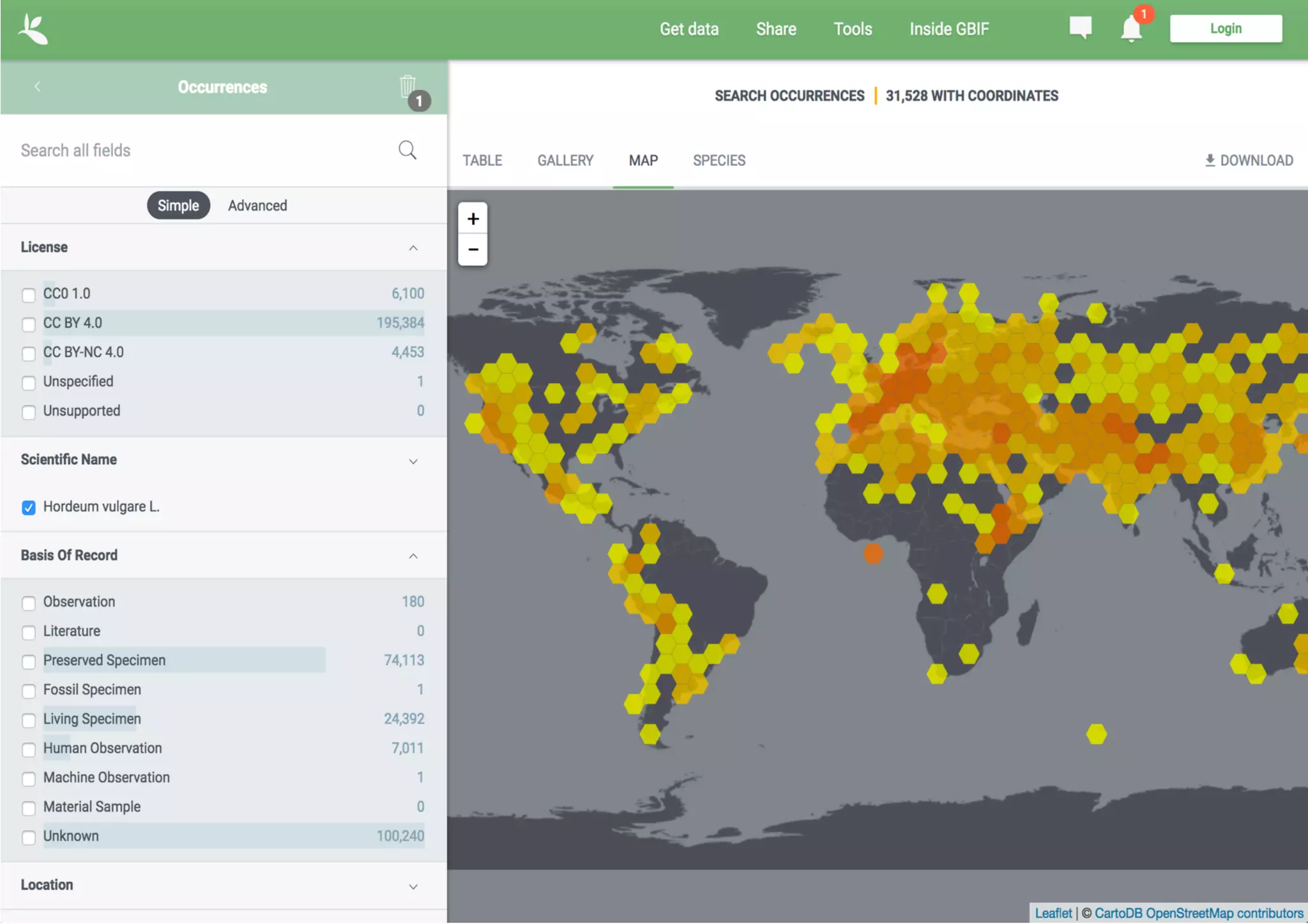Switch to the TABLE tab
Viewport: 1308px width, 924px height.
(x=482, y=160)
